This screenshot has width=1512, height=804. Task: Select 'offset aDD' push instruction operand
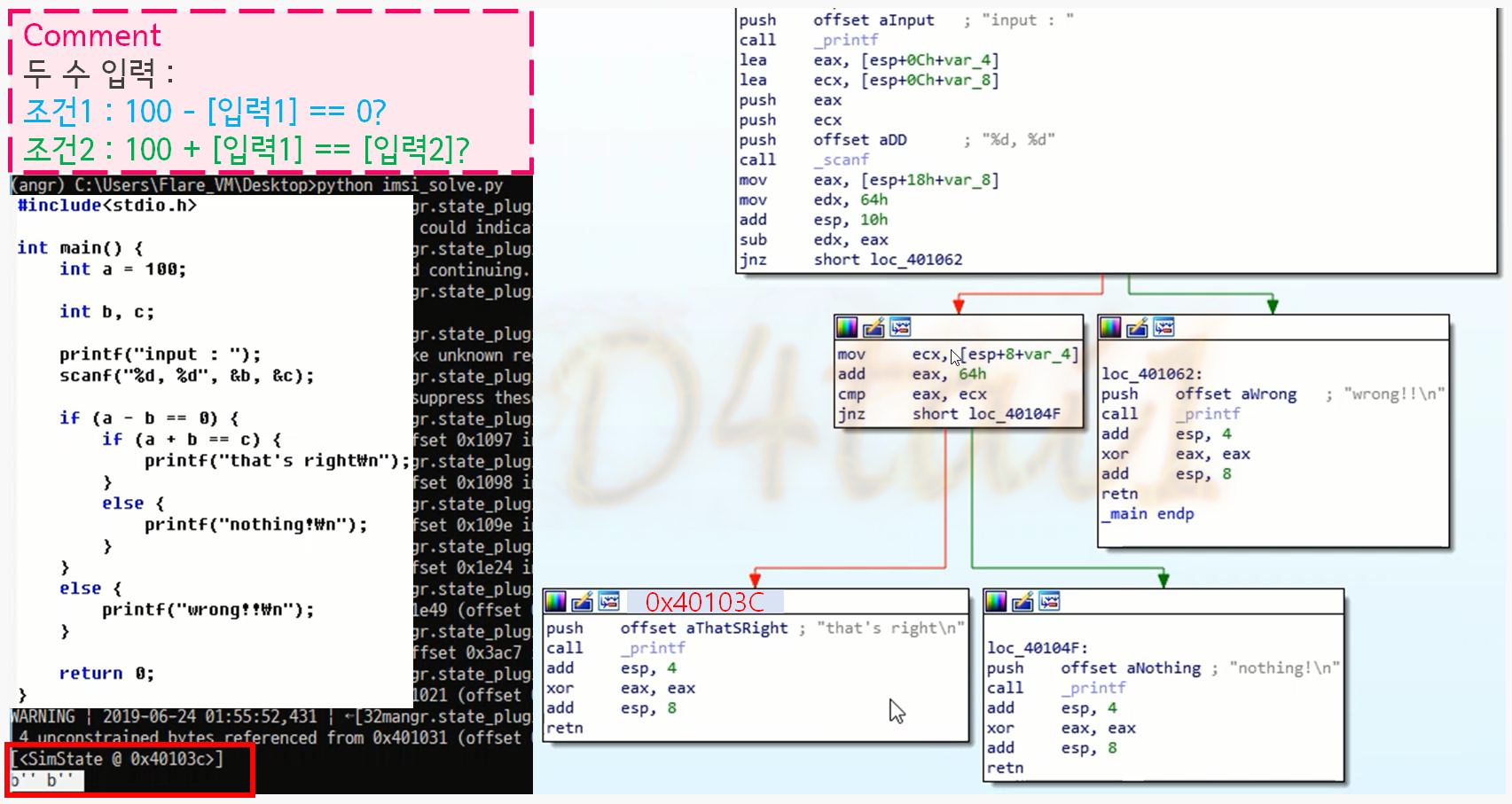coord(860,139)
